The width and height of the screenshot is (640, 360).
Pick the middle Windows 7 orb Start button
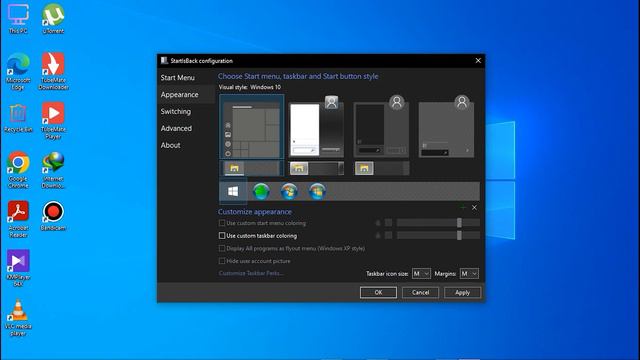[x=289, y=191]
